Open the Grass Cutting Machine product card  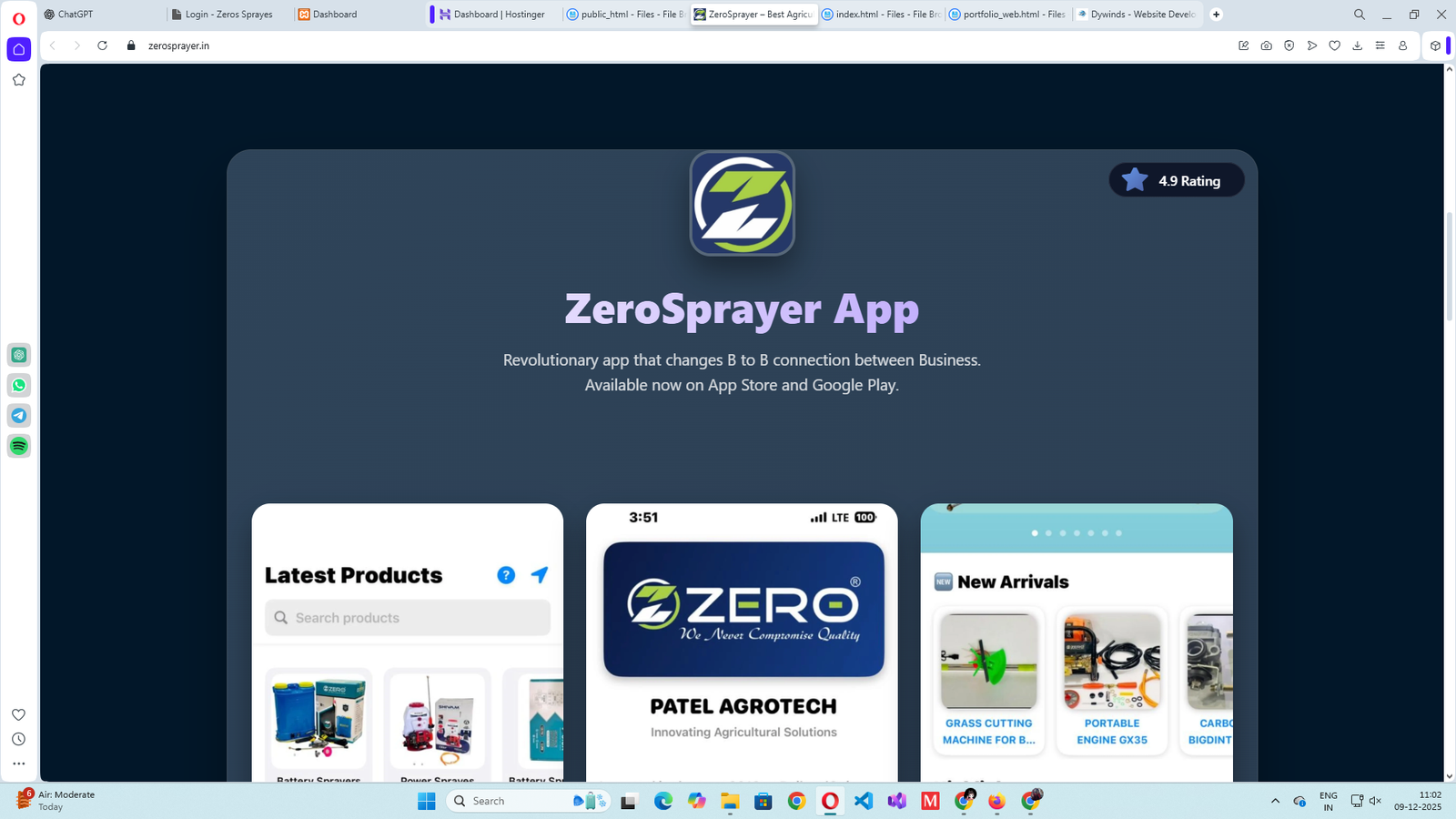click(989, 680)
